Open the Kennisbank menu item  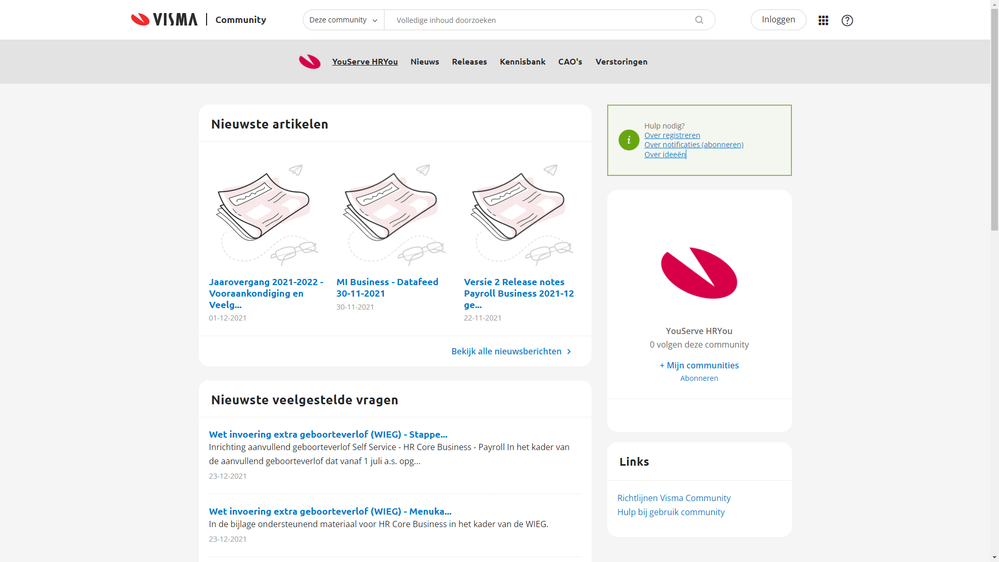pyautogui.click(x=522, y=62)
